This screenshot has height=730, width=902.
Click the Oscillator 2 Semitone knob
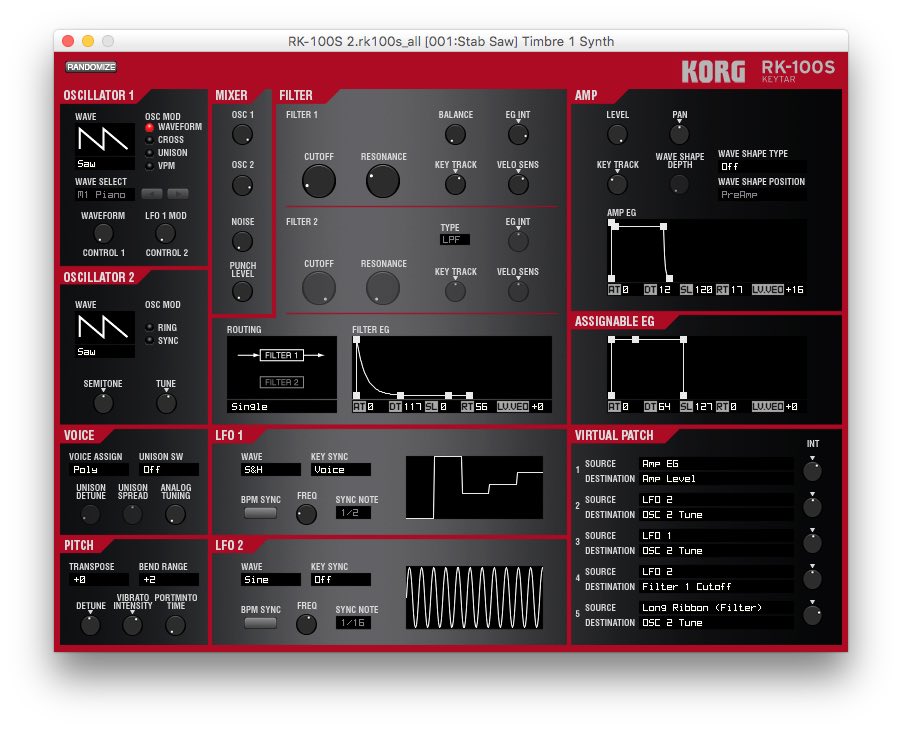tap(103, 403)
